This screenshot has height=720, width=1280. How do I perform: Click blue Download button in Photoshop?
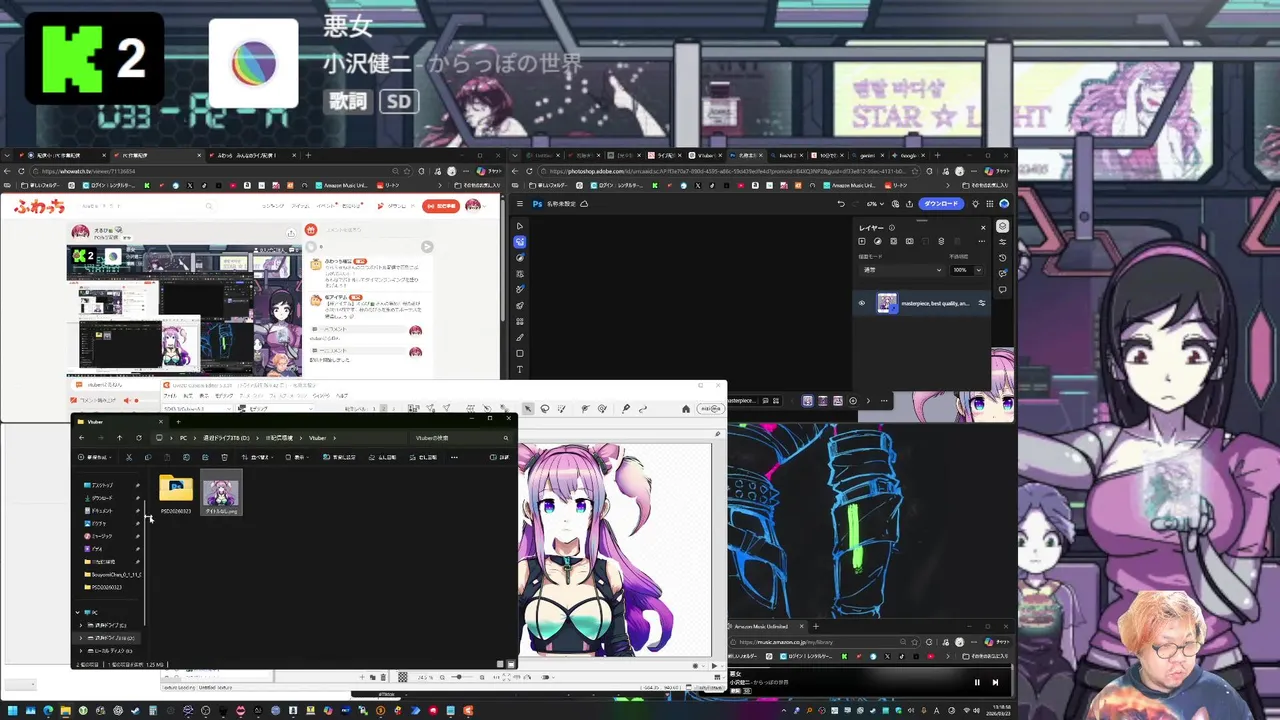click(x=940, y=204)
